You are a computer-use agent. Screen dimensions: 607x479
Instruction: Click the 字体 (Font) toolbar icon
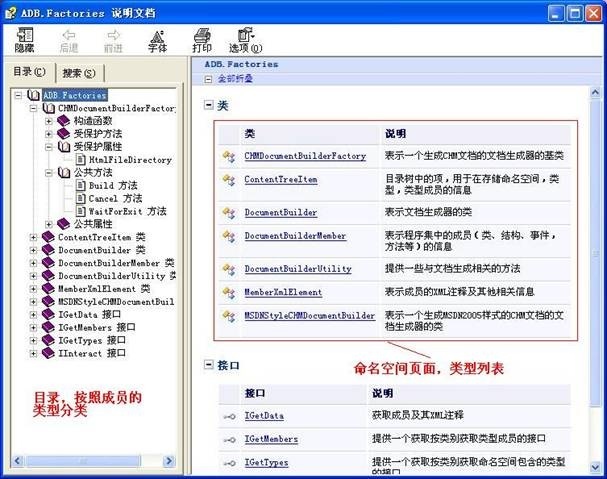pos(156,38)
